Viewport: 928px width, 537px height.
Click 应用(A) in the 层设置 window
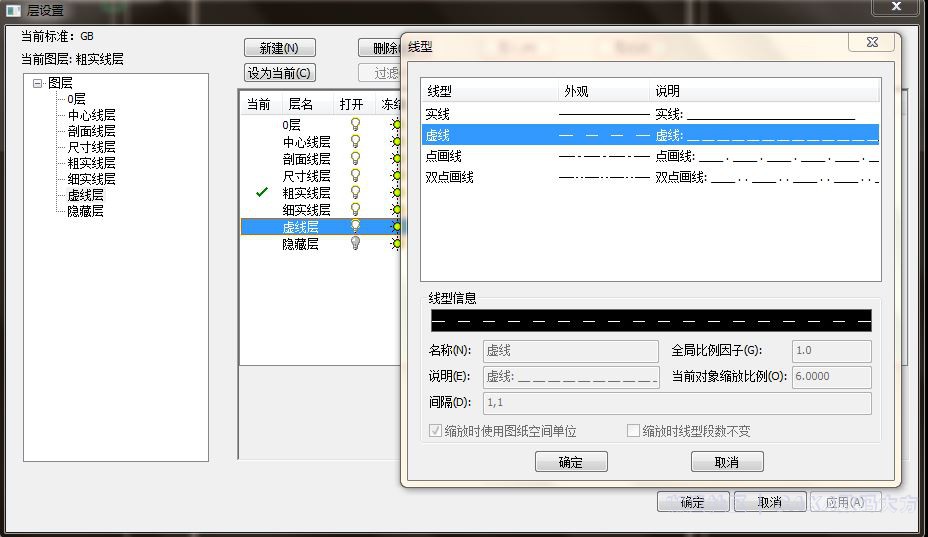846,502
